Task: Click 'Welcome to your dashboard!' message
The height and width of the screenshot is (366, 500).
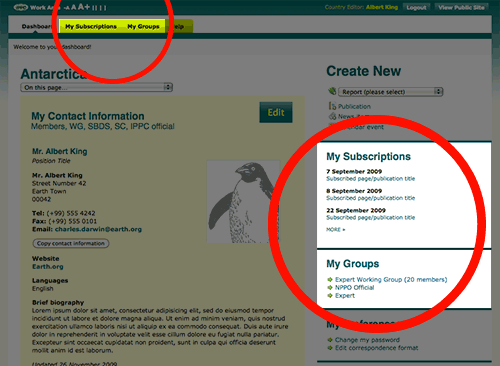Action: [x=52, y=47]
